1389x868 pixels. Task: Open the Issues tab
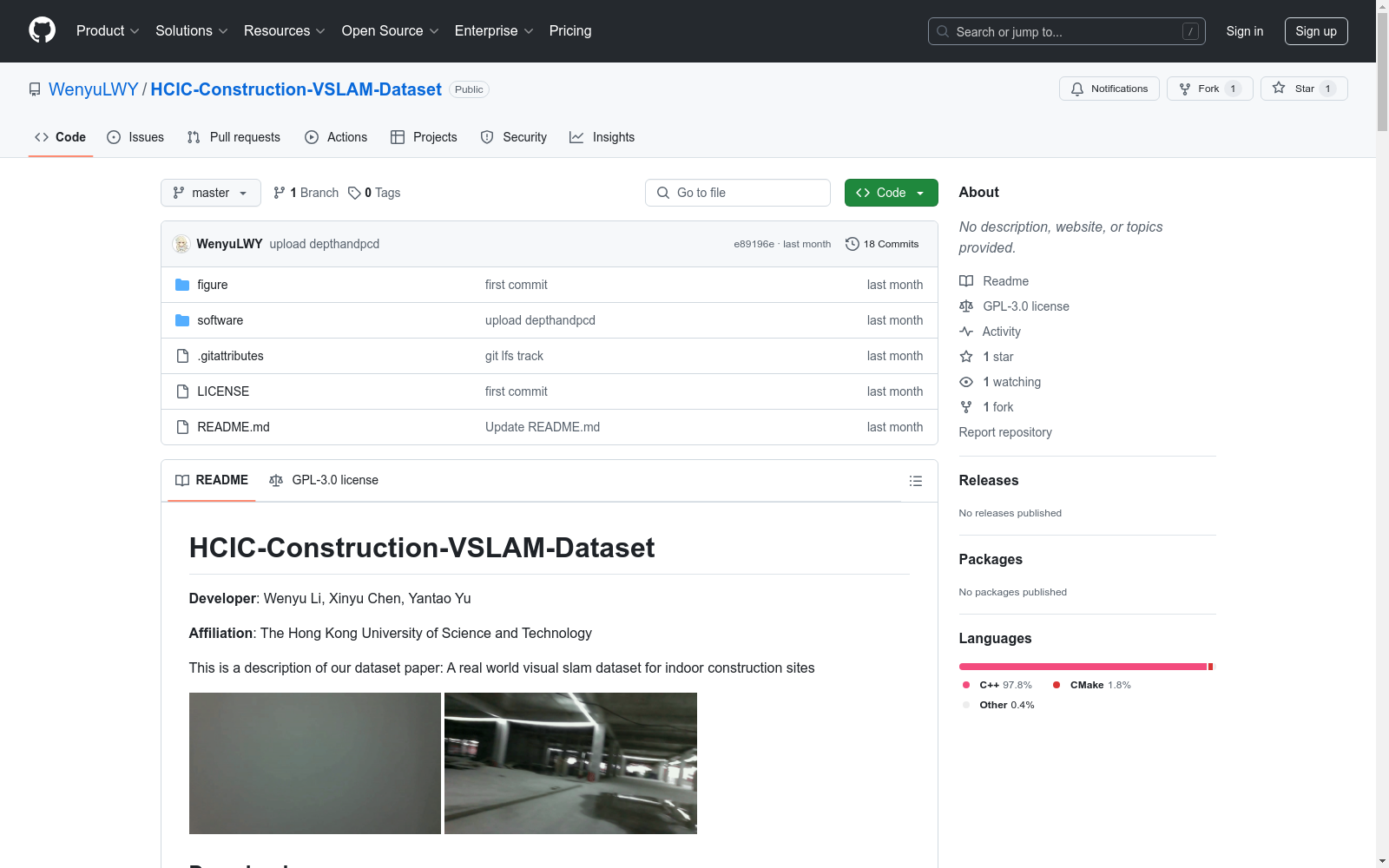point(135,137)
